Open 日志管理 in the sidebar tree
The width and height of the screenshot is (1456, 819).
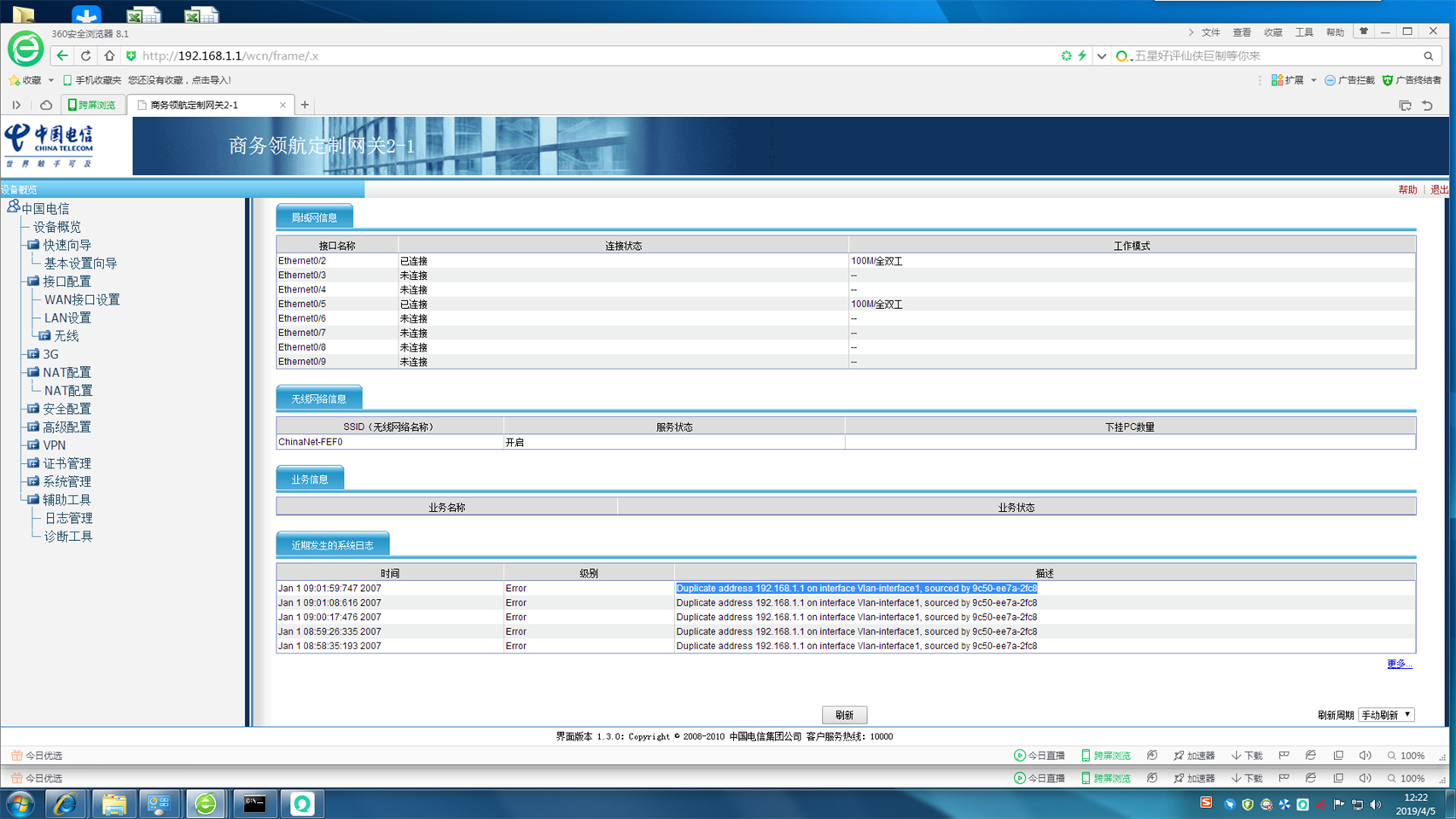(x=68, y=518)
